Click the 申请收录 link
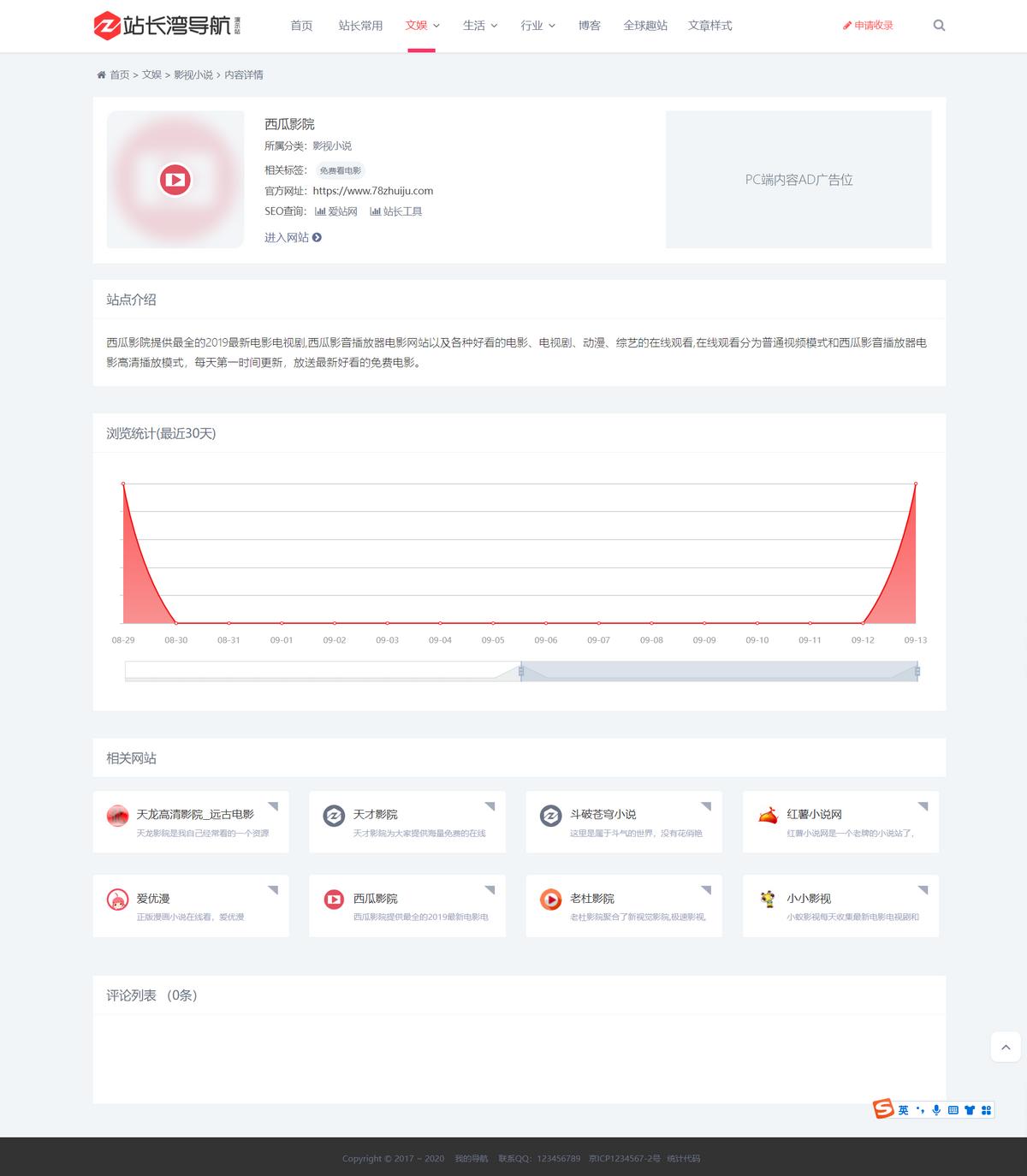The height and width of the screenshot is (1176, 1027). (868, 26)
